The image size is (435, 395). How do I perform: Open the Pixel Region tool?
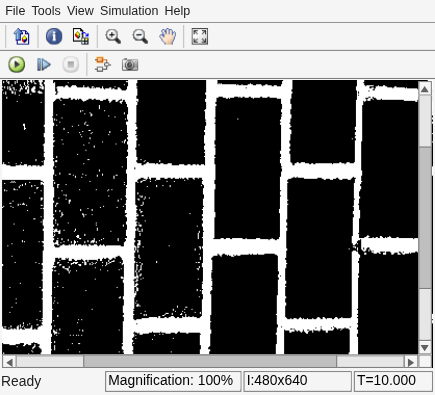pos(81,36)
